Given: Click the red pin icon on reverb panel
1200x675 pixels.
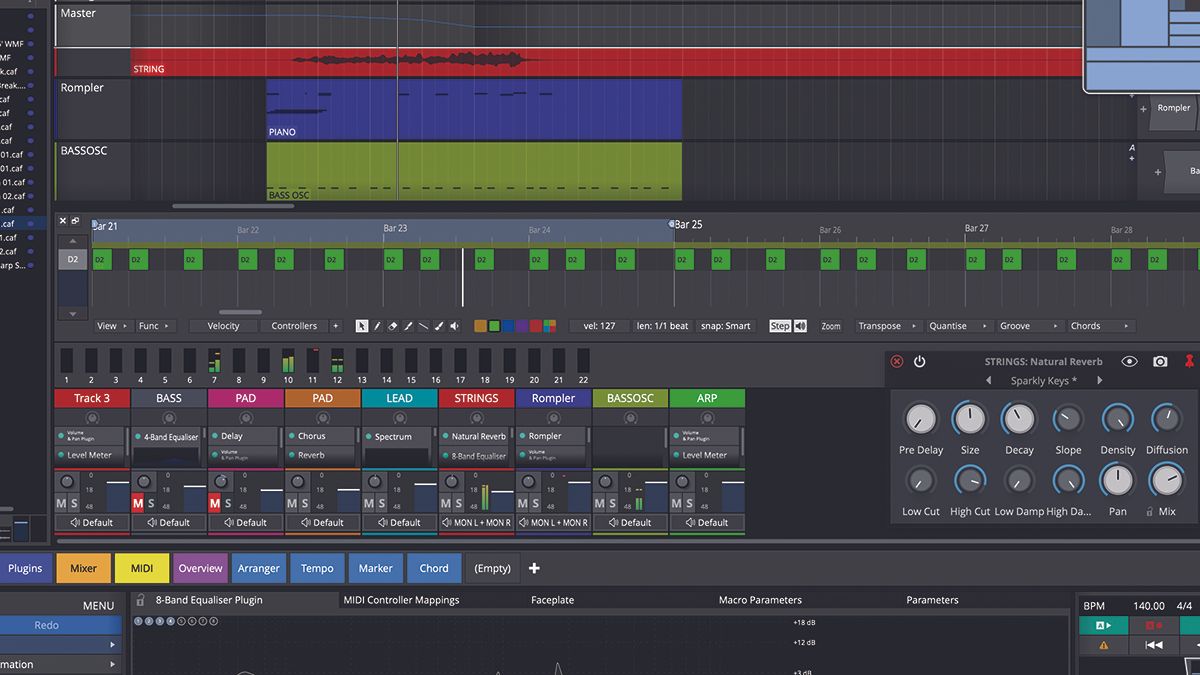Looking at the screenshot, I should [1189, 362].
